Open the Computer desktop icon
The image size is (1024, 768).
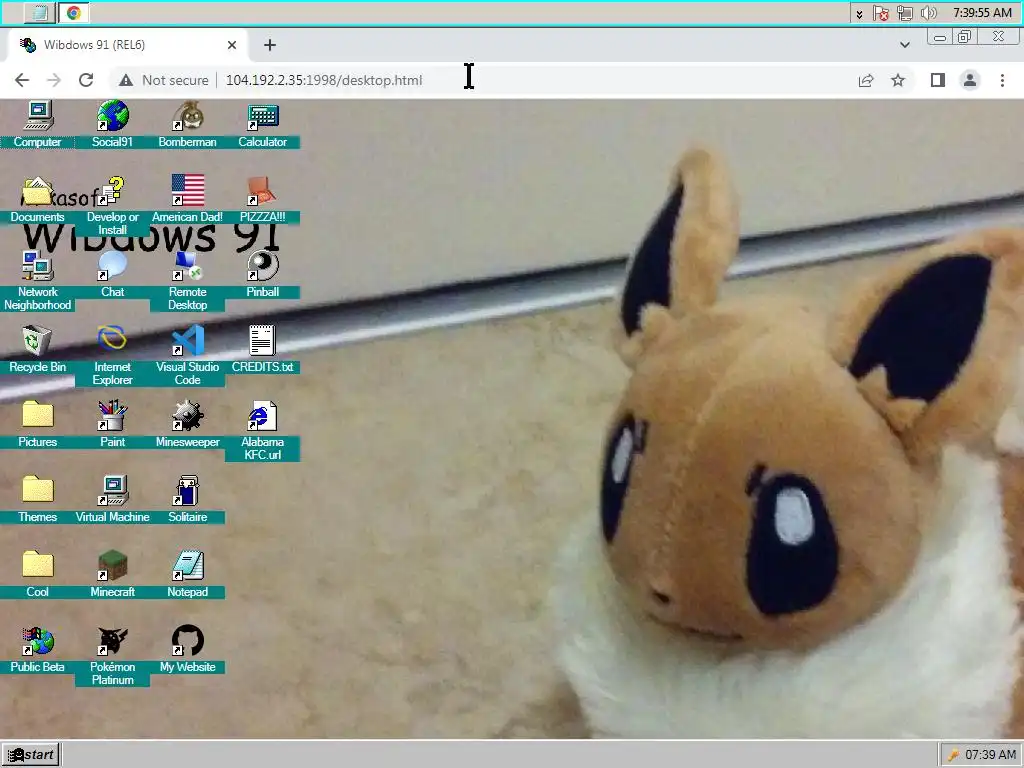coord(37,124)
